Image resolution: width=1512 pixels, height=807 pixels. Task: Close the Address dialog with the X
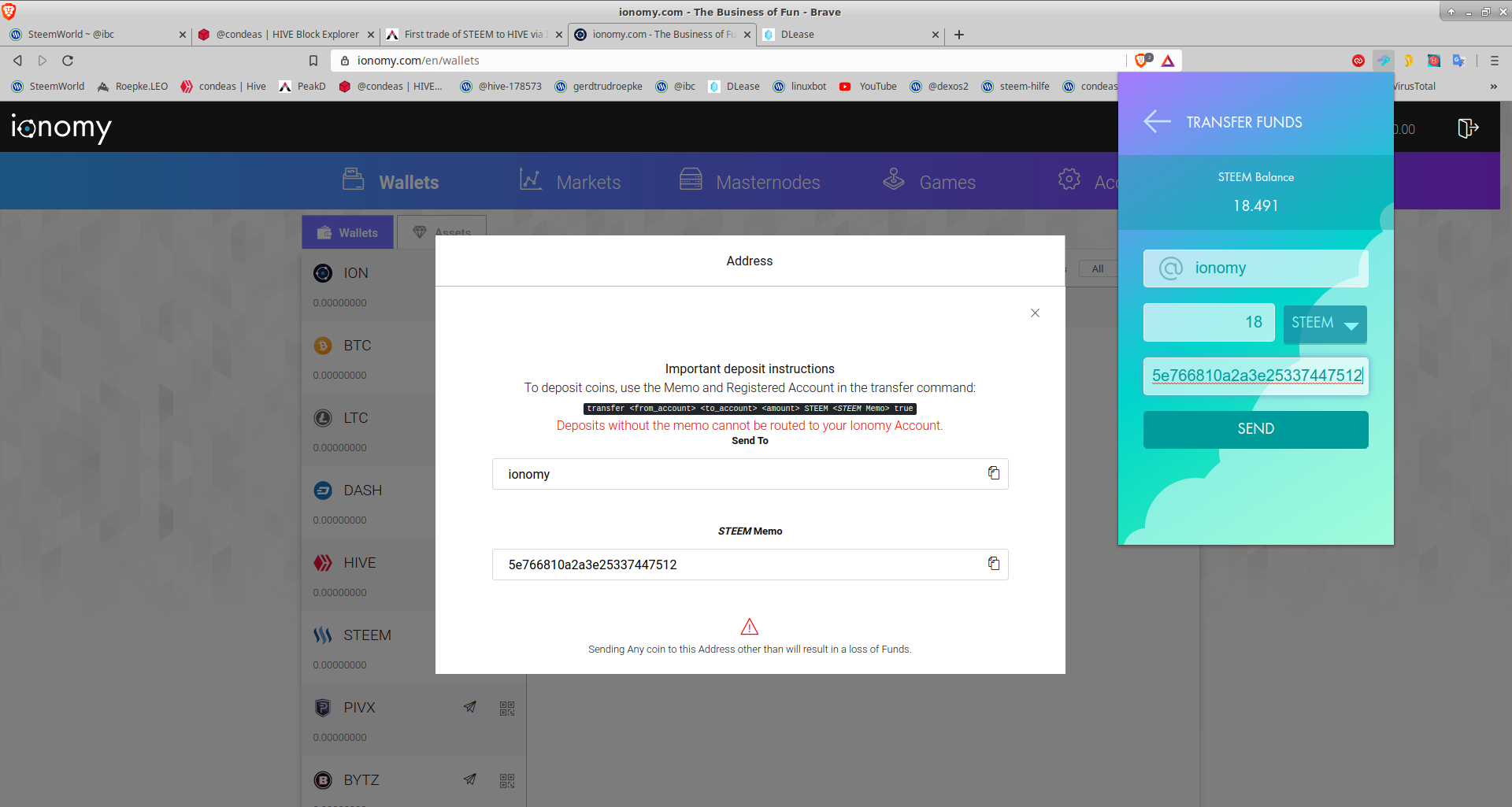pos(1035,313)
